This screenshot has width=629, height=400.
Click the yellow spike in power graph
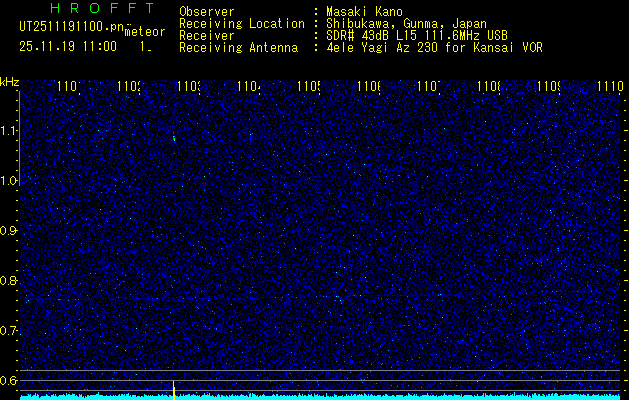tap(174, 388)
